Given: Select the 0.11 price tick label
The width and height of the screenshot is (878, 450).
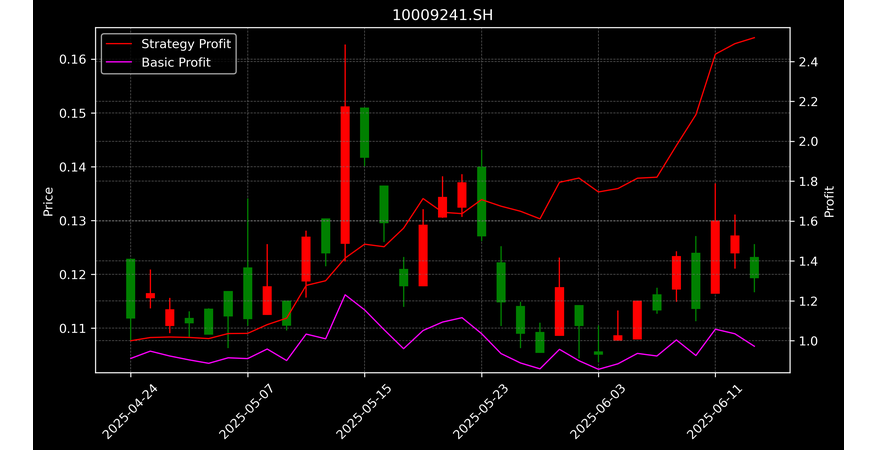Looking at the screenshot, I should (x=73, y=328).
